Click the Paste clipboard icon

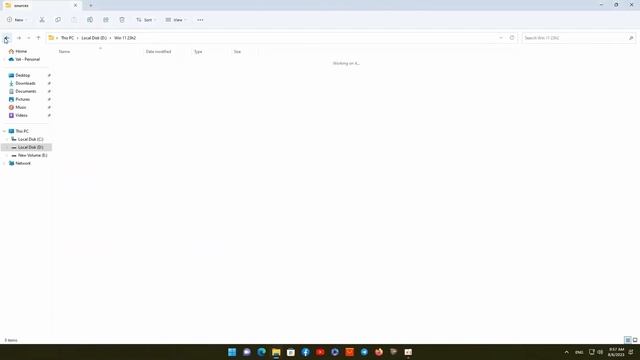(x=74, y=20)
